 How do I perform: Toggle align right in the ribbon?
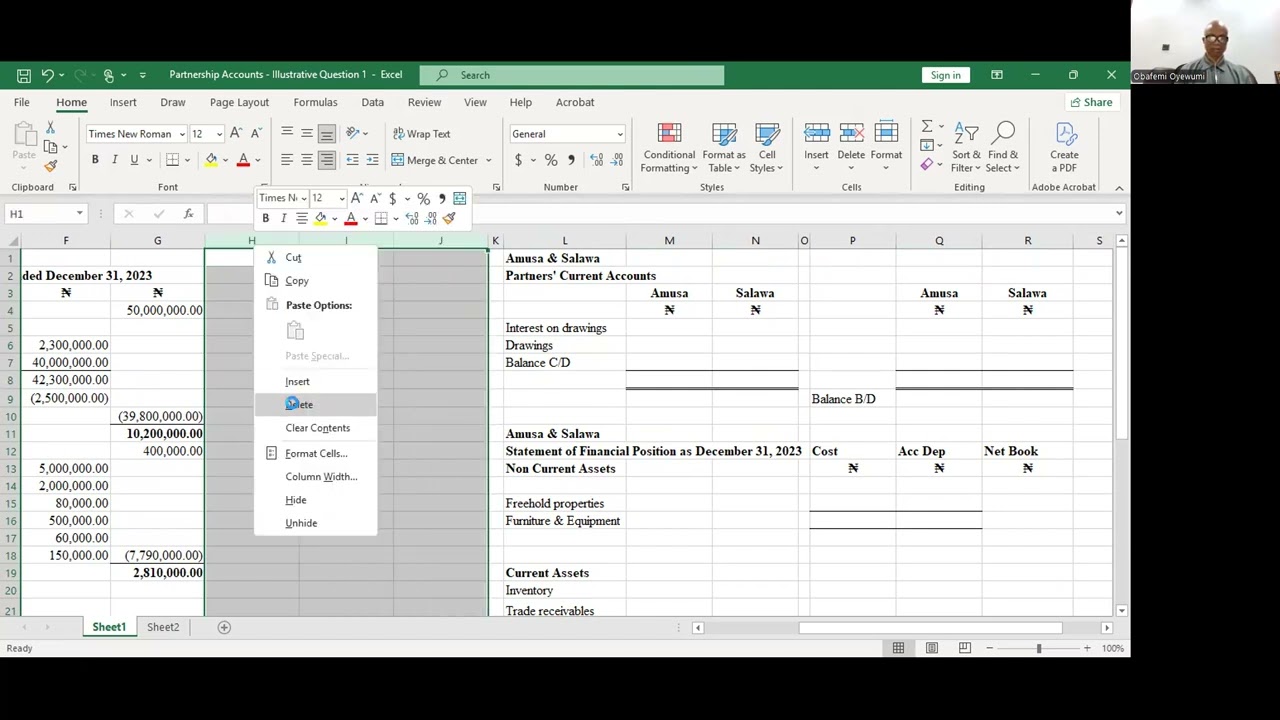326,160
